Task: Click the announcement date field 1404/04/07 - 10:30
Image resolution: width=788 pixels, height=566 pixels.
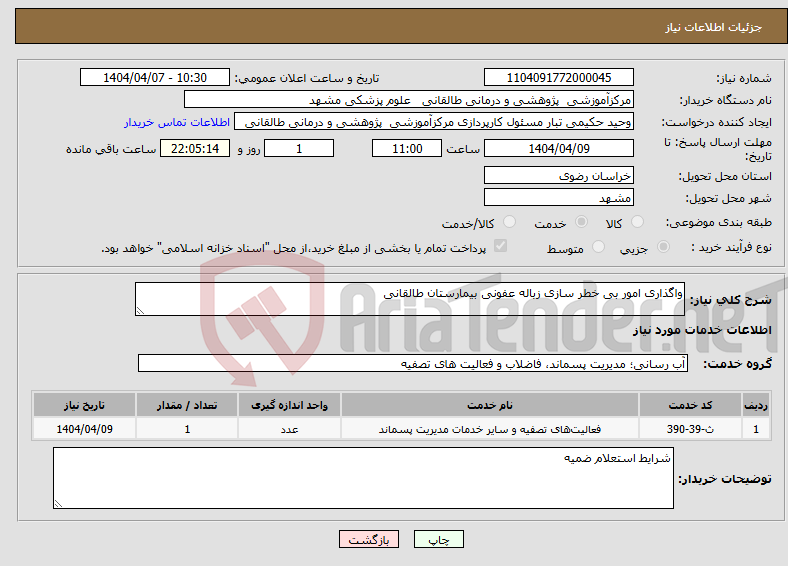Action: [x=155, y=77]
